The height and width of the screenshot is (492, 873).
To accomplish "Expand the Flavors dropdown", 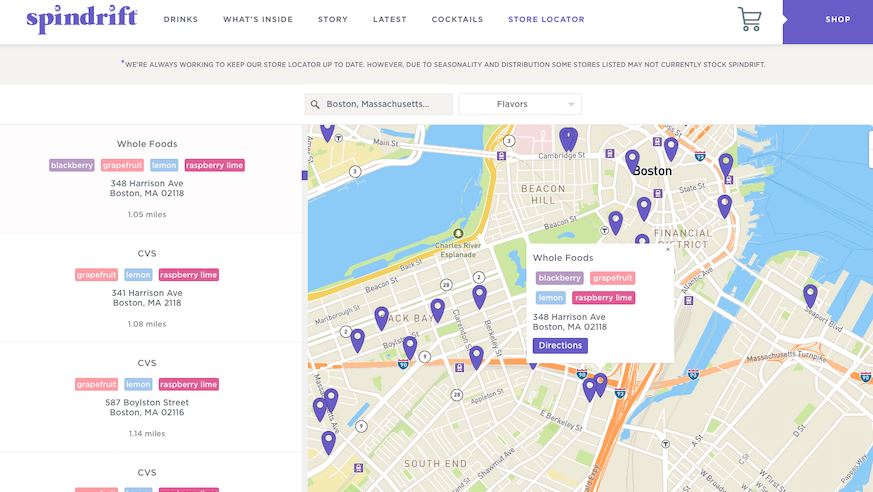I will point(520,104).
